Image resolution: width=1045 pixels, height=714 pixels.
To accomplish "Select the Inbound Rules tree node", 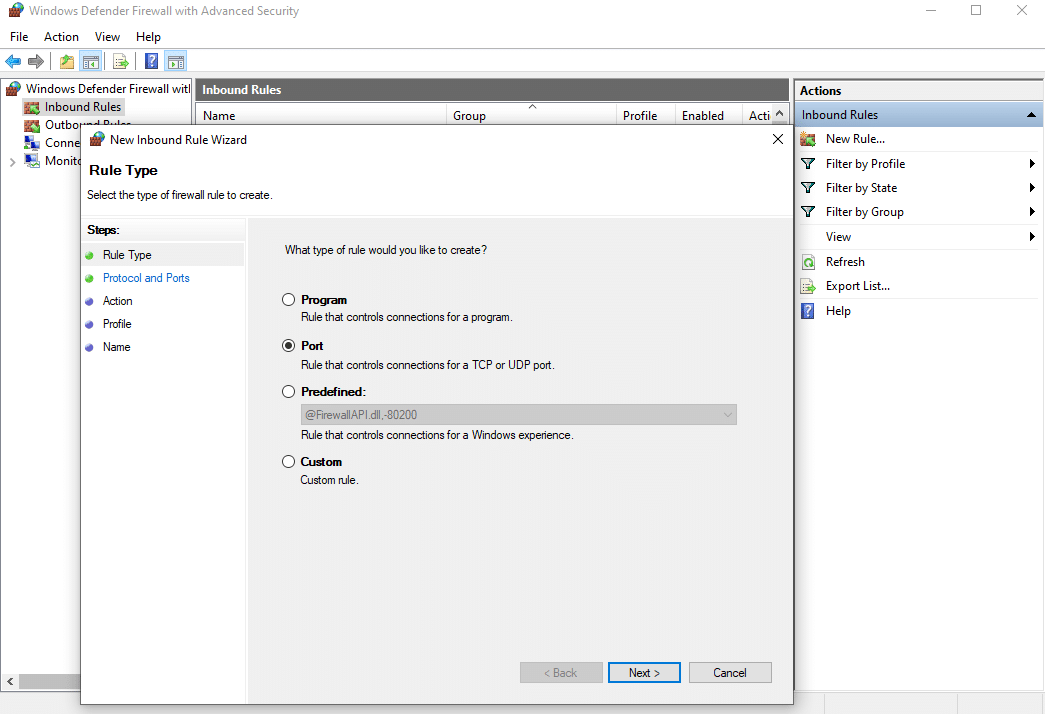I will pos(82,107).
